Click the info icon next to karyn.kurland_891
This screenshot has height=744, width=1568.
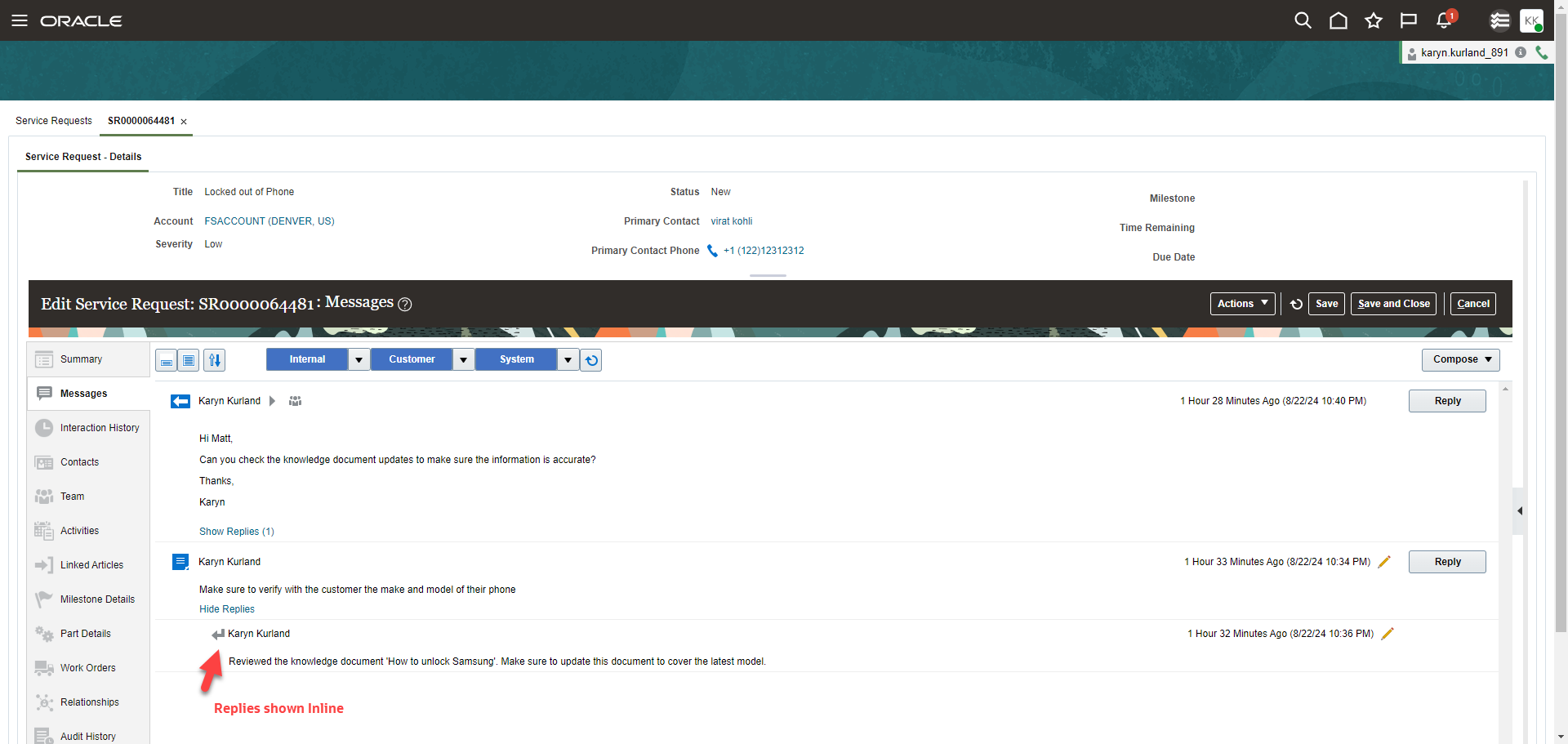pos(1521,52)
